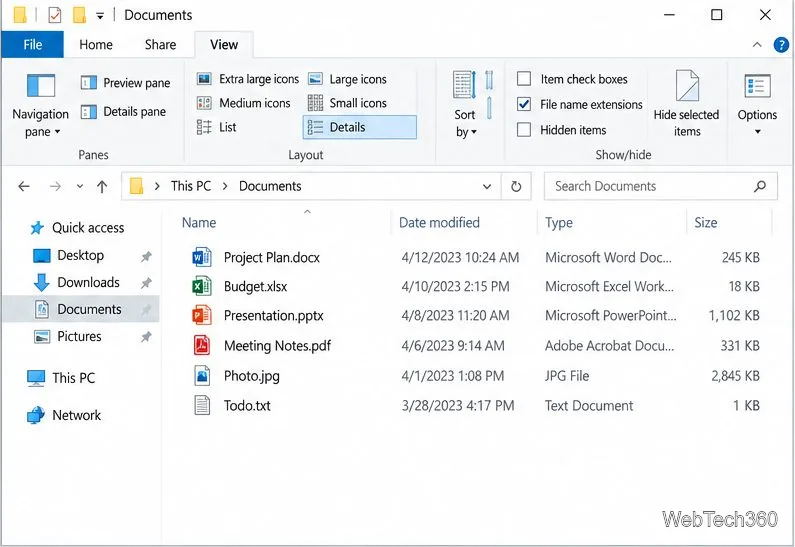Select the Excel icon of Budget.xlsx
Image resolution: width=795 pixels, height=547 pixels.
202,286
